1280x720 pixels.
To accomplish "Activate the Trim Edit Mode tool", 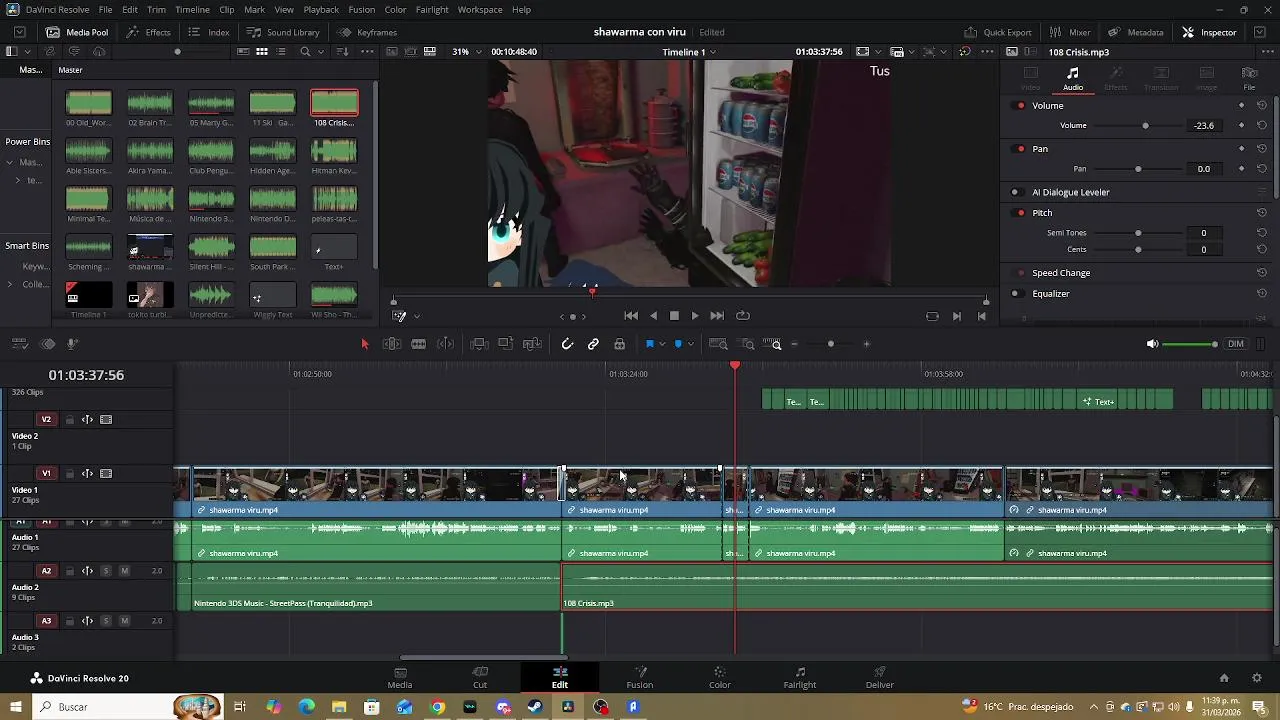I will click(392, 344).
